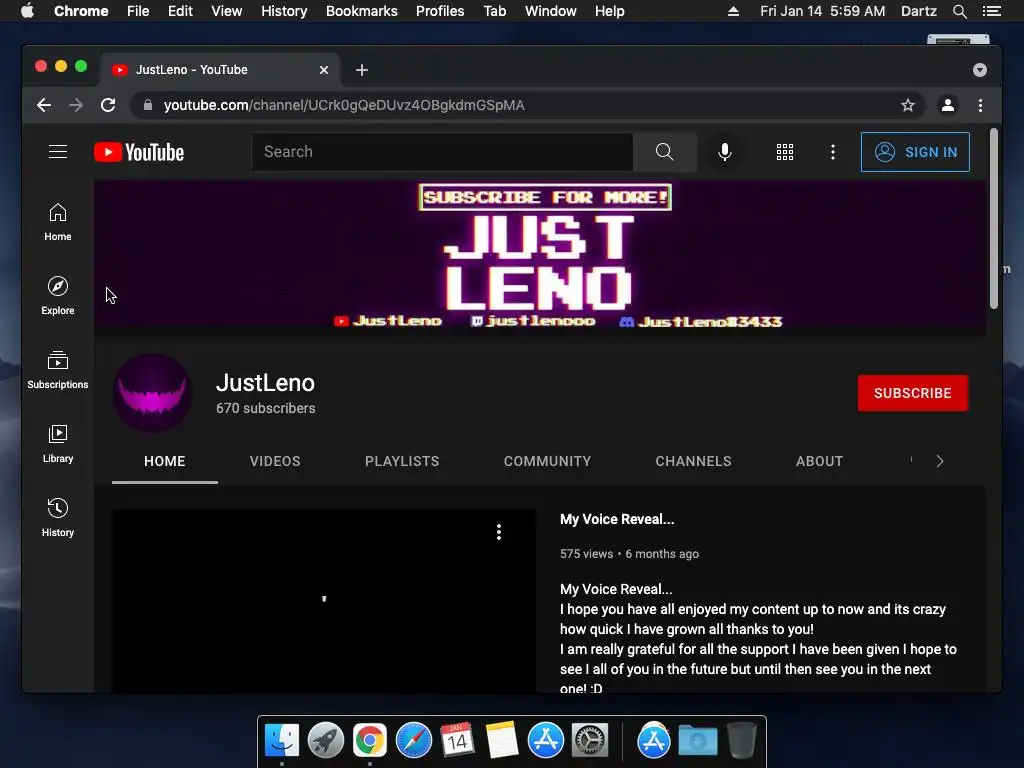Click the red SUBSCRIBE button
The width and height of the screenshot is (1024, 768).
coord(912,393)
